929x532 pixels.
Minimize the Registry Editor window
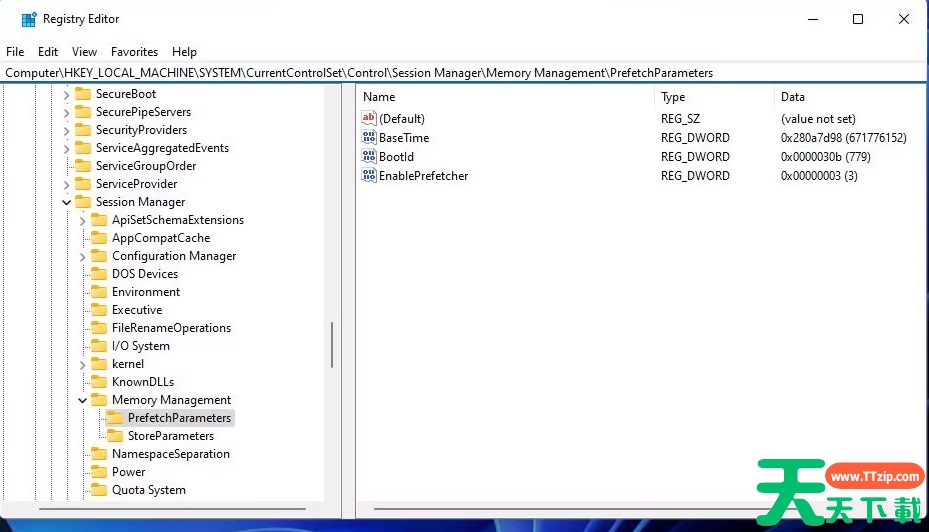pos(813,19)
